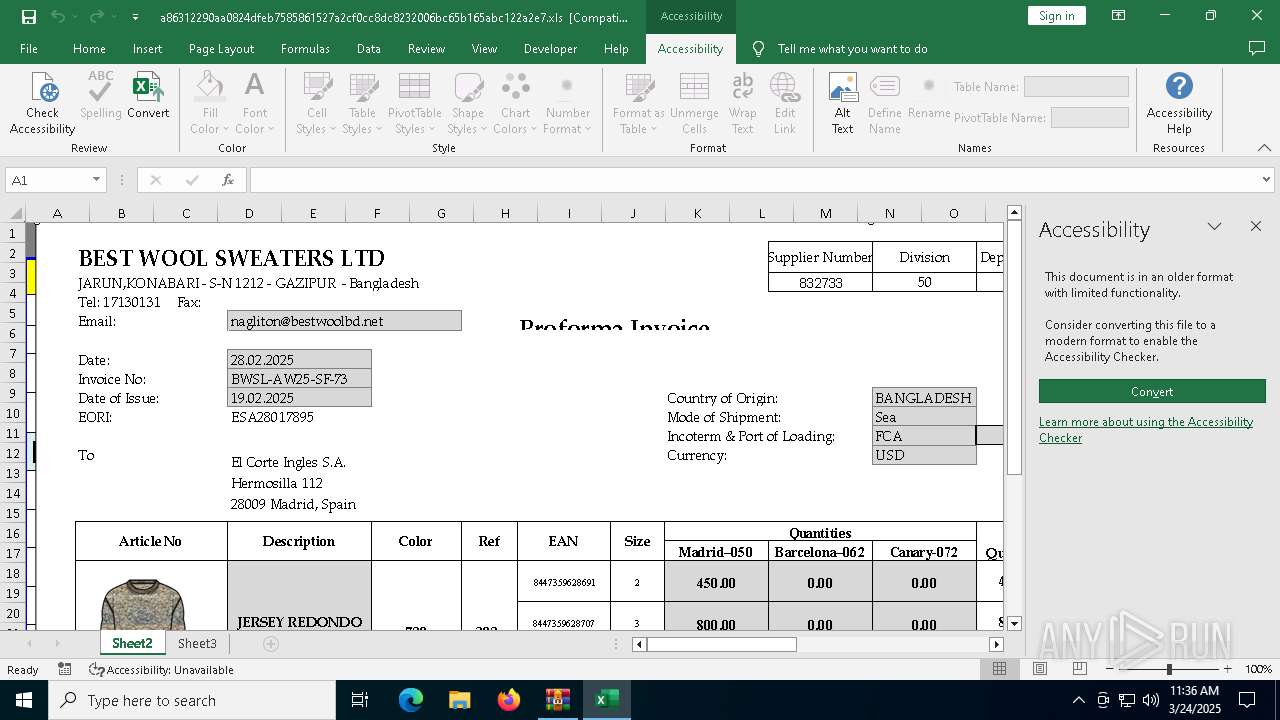Click the Spelling icon in Review group

[x=101, y=87]
